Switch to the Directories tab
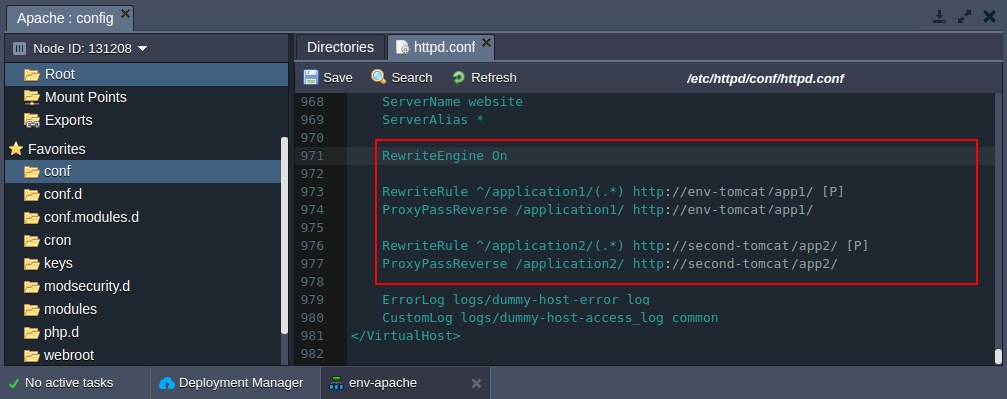The width and height of the screenshot is (1007, 399). point(340,47)
